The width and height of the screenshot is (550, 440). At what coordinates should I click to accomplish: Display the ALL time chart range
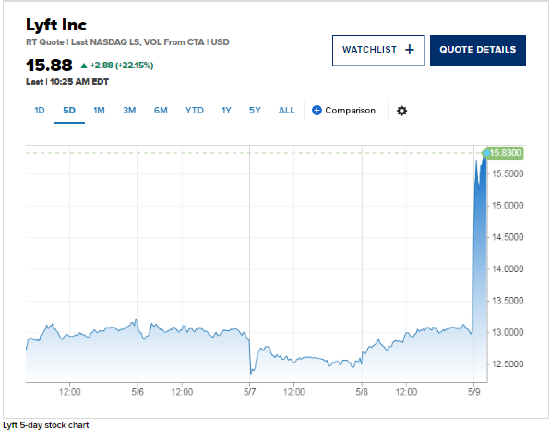click(286, 111)
